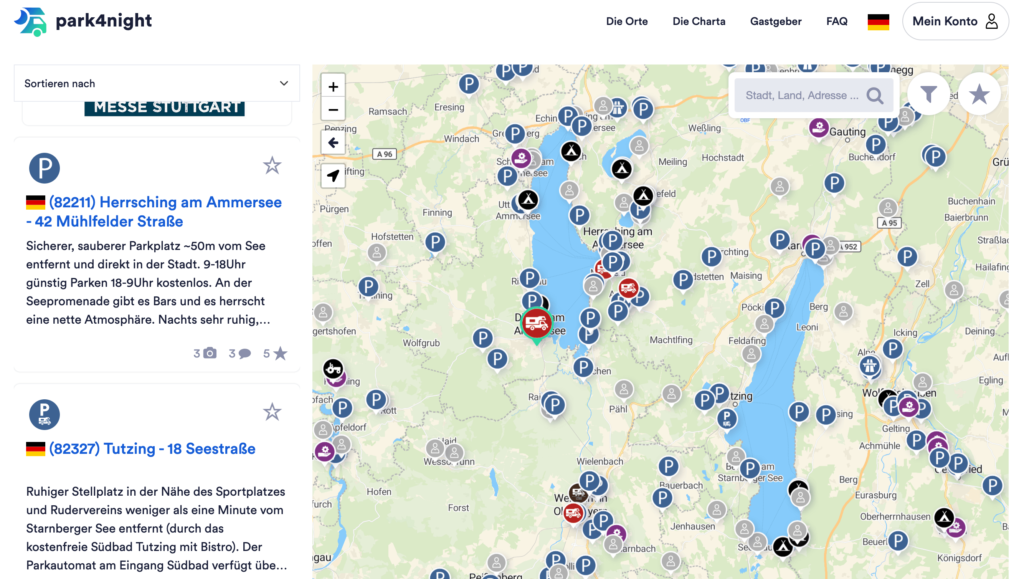Click the magnifier search icon

[x=875, y=96]
